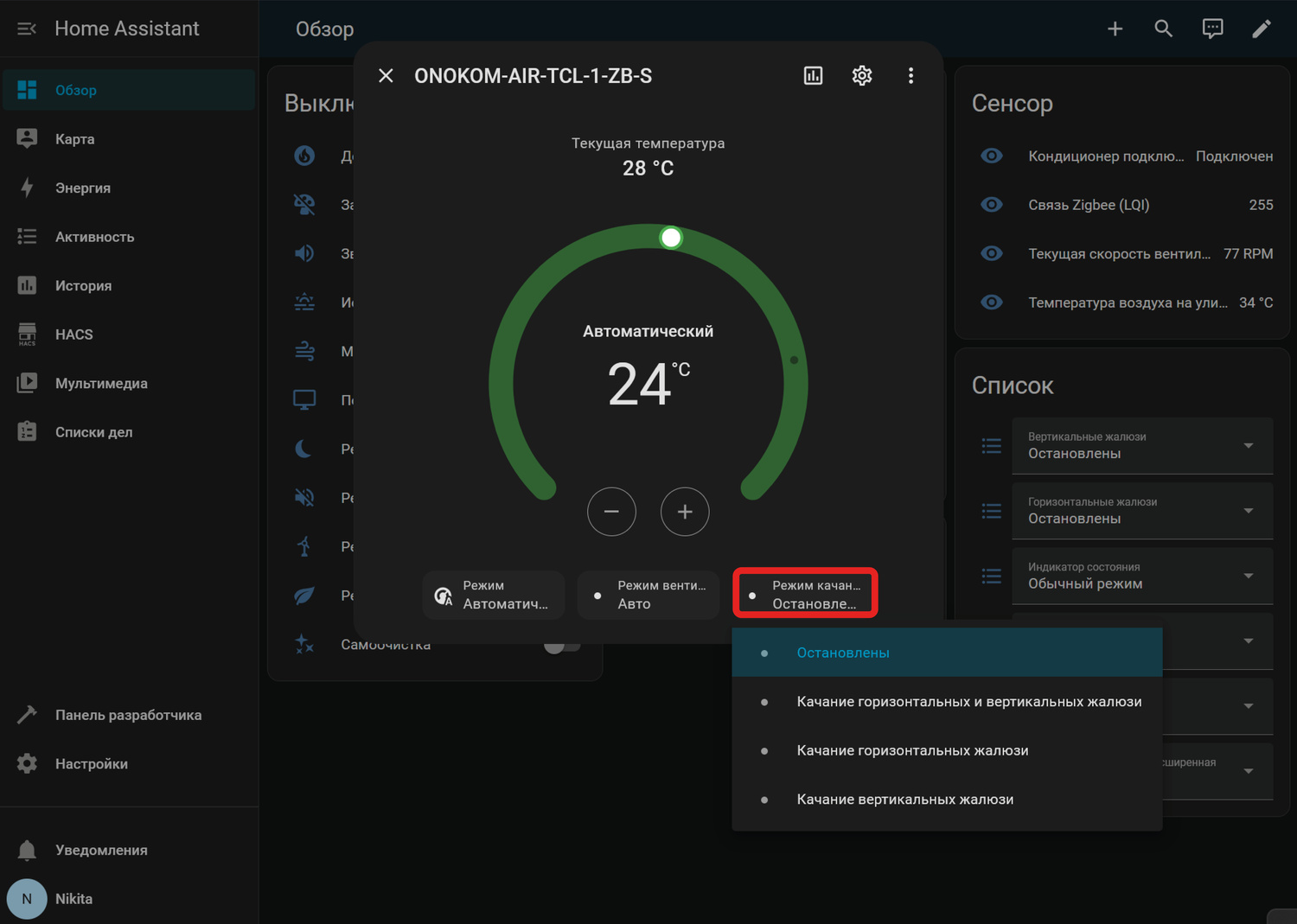Click the monitor display icon in switch list
The image size is (1297, 924).
pyautogui.click(x=304, y=400)
